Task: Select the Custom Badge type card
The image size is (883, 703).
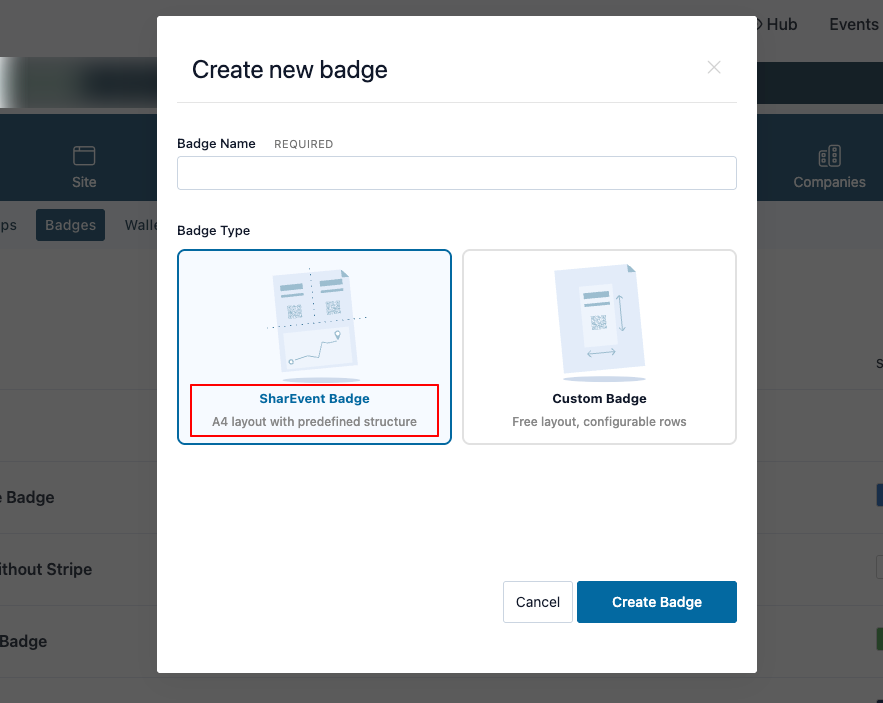Action: (x=599, y=347)
